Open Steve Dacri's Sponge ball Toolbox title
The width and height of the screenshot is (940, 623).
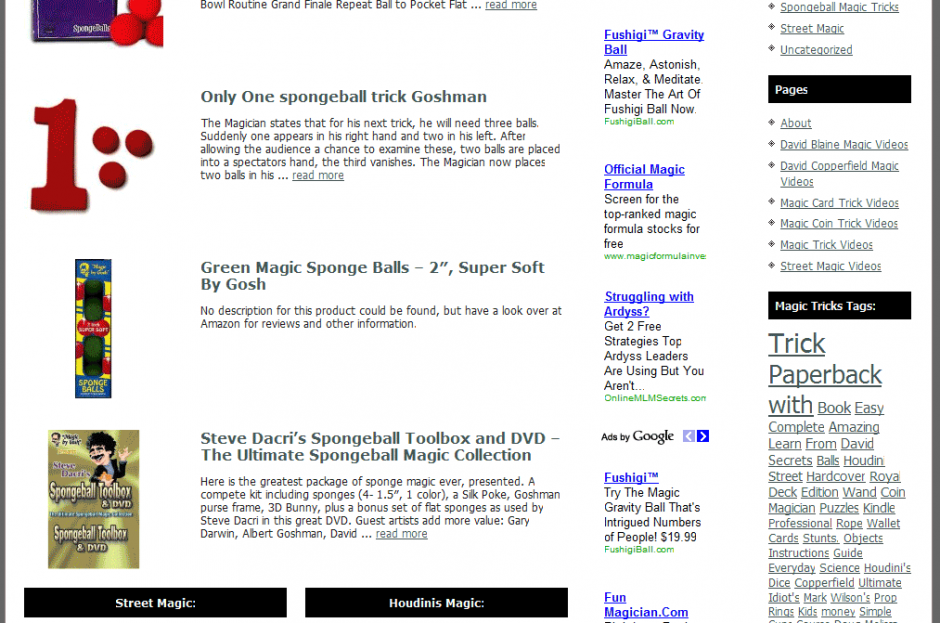[x=380, y=446]
